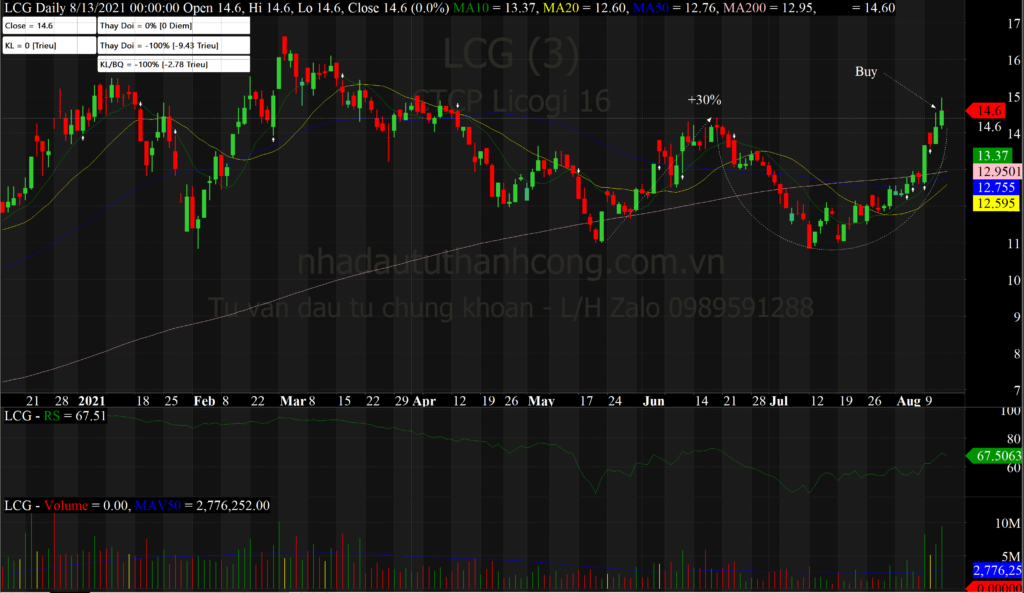Viewport: 1024px width, 593px height.
Task: Click the Mar label on date axis
Action: (x=292, y=401)
